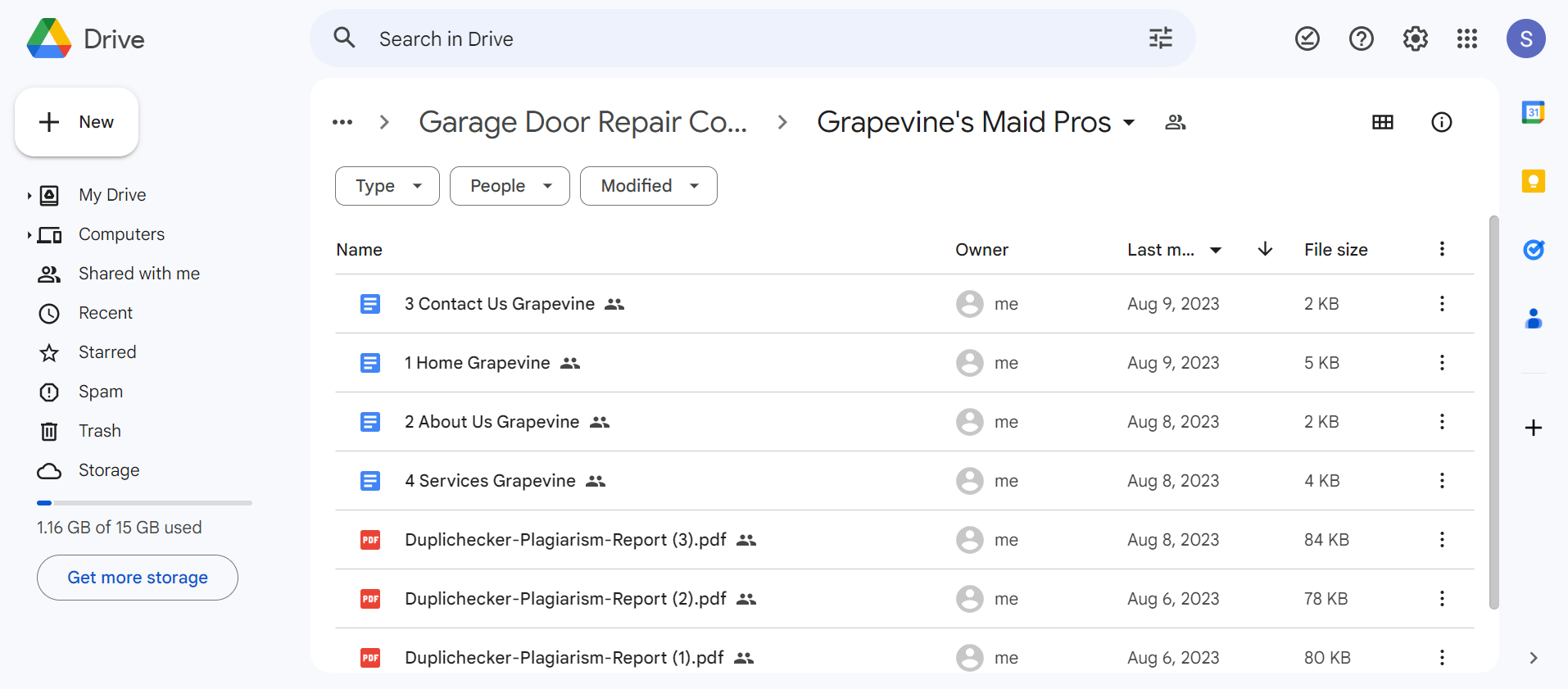Open the Type filter dropdown
The width and height of the screenshot is (1568, 689).
coord(387,186)
